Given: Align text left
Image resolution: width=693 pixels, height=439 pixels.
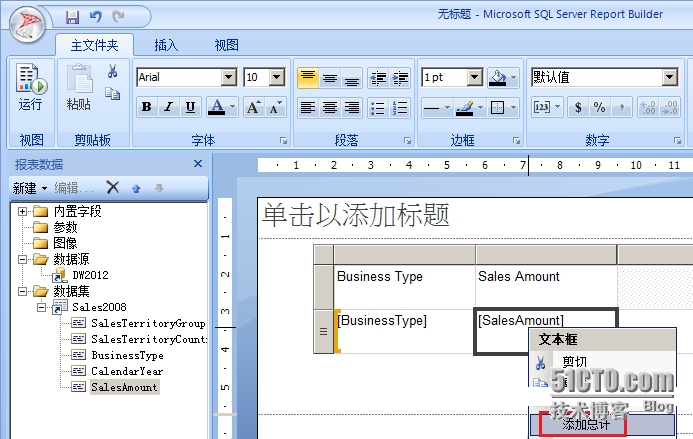Looking at the screenshot, I should (308, 107).
